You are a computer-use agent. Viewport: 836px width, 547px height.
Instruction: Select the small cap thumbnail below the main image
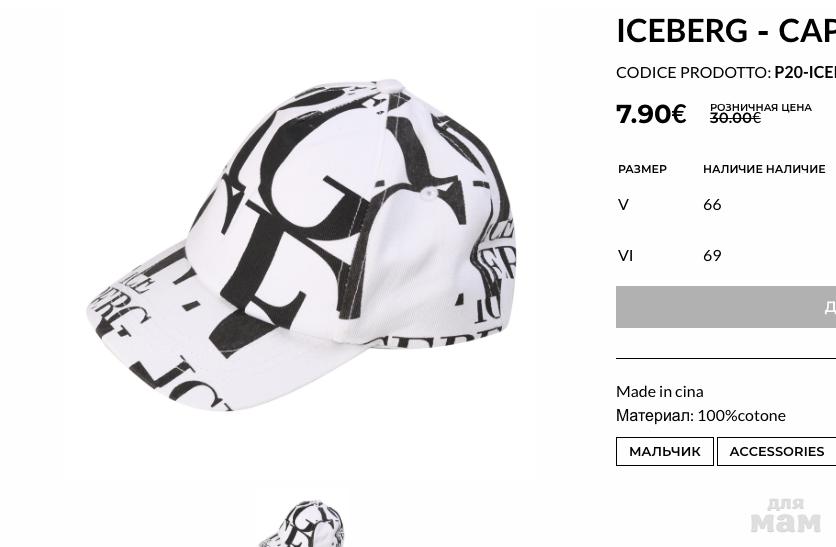[302, 524]
